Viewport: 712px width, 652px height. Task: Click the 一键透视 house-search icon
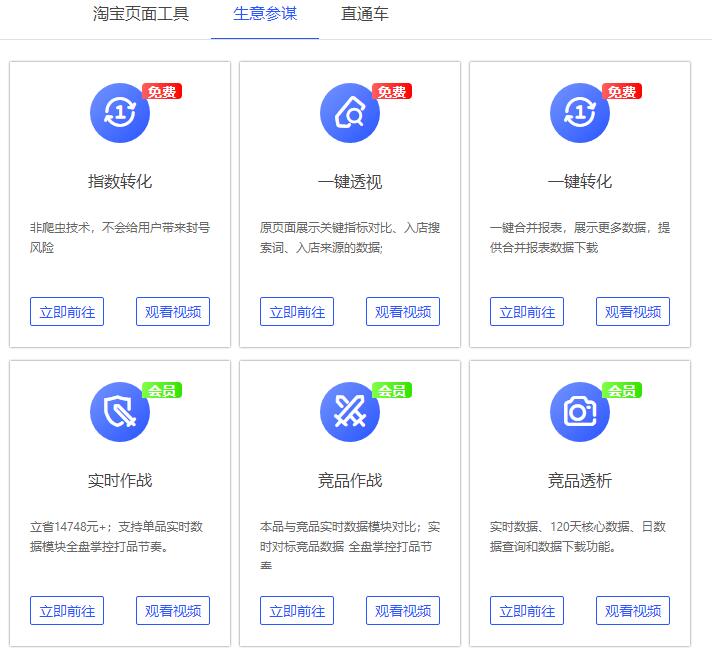pos(350,113)
